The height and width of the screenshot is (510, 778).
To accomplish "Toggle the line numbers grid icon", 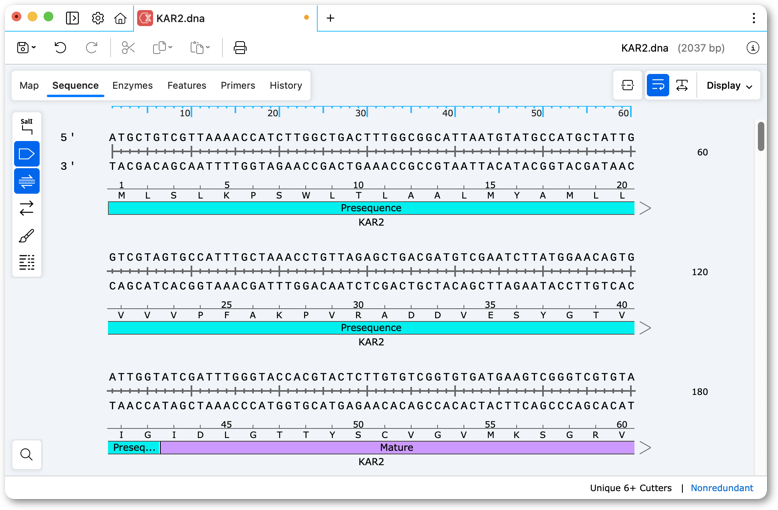I will tap(27, 262).
